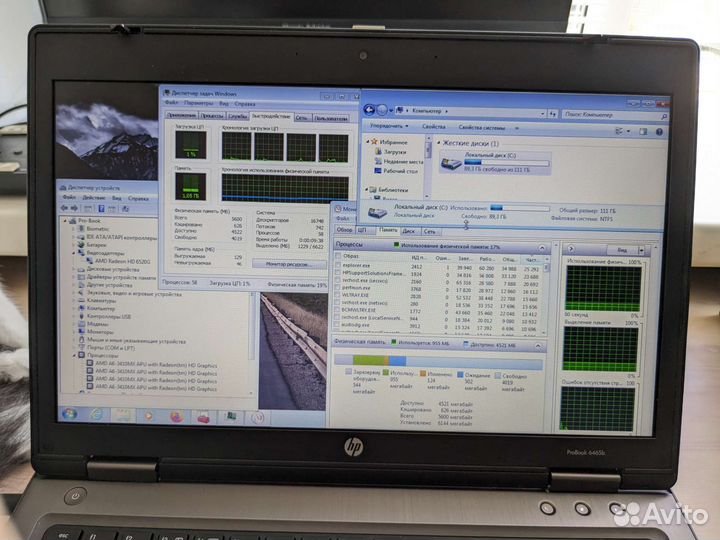The height and width of the screenshot is (540, 720).
Task: Click Forward arrow in Device Manager toolbar
Action: 75,208
